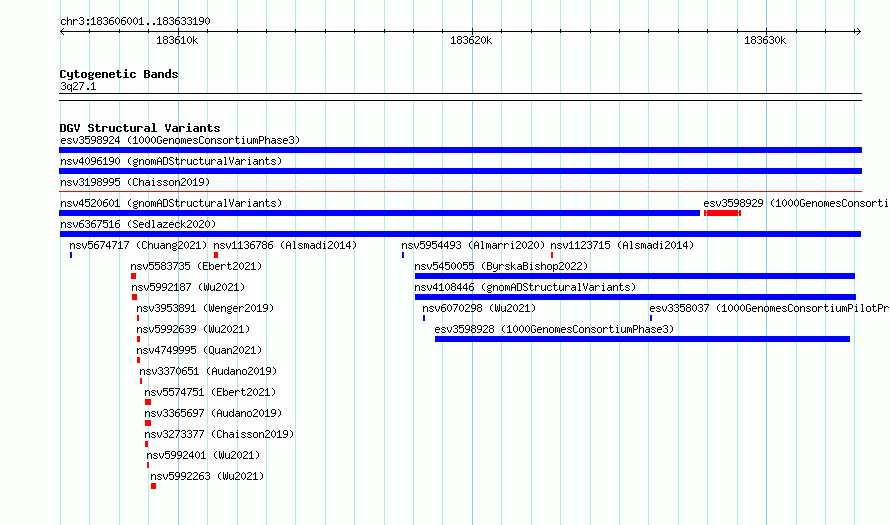Select nsv3953891 Wenger2019 variant

point(205,308)
